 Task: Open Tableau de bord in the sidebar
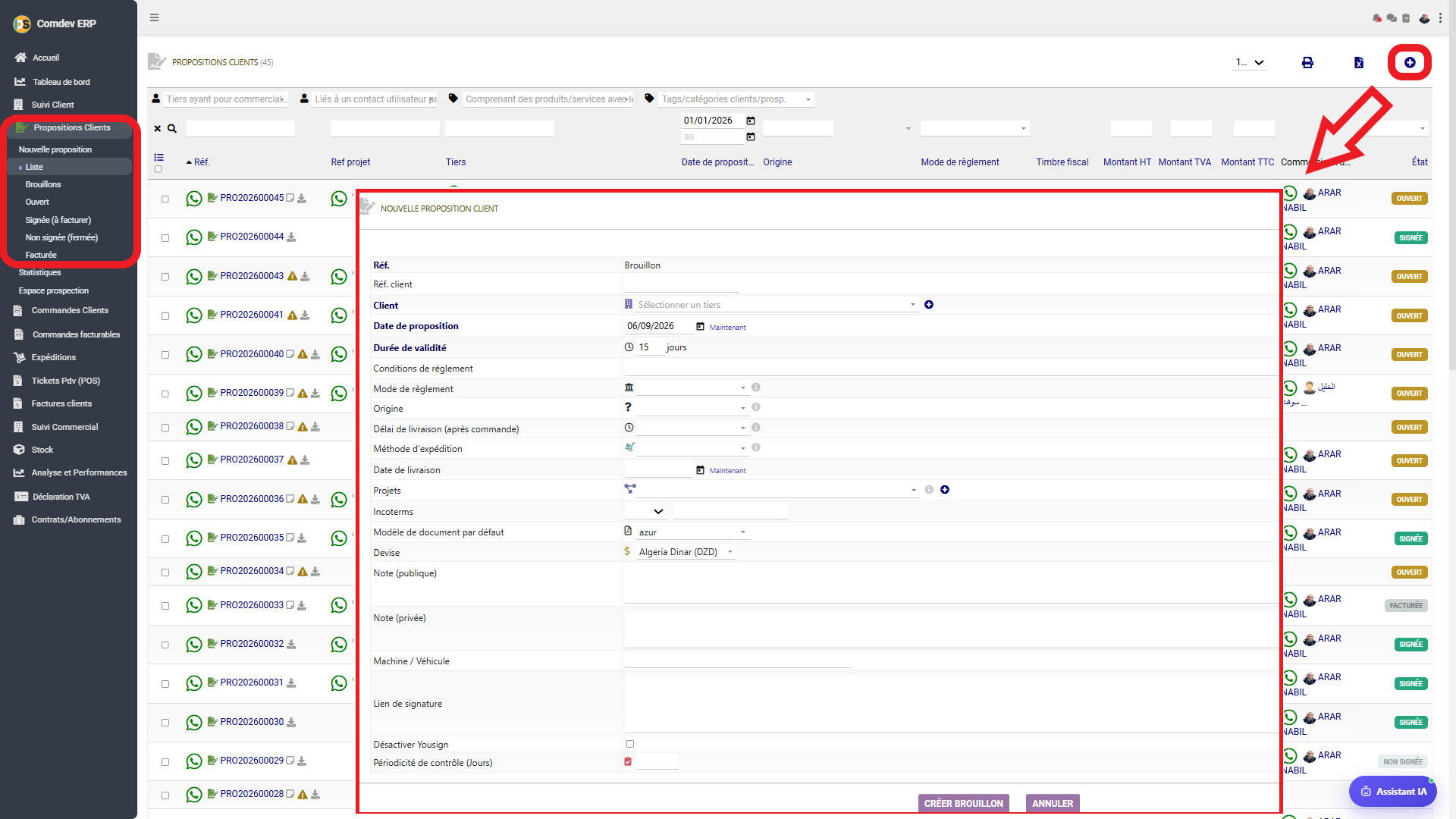coord(61,82)
